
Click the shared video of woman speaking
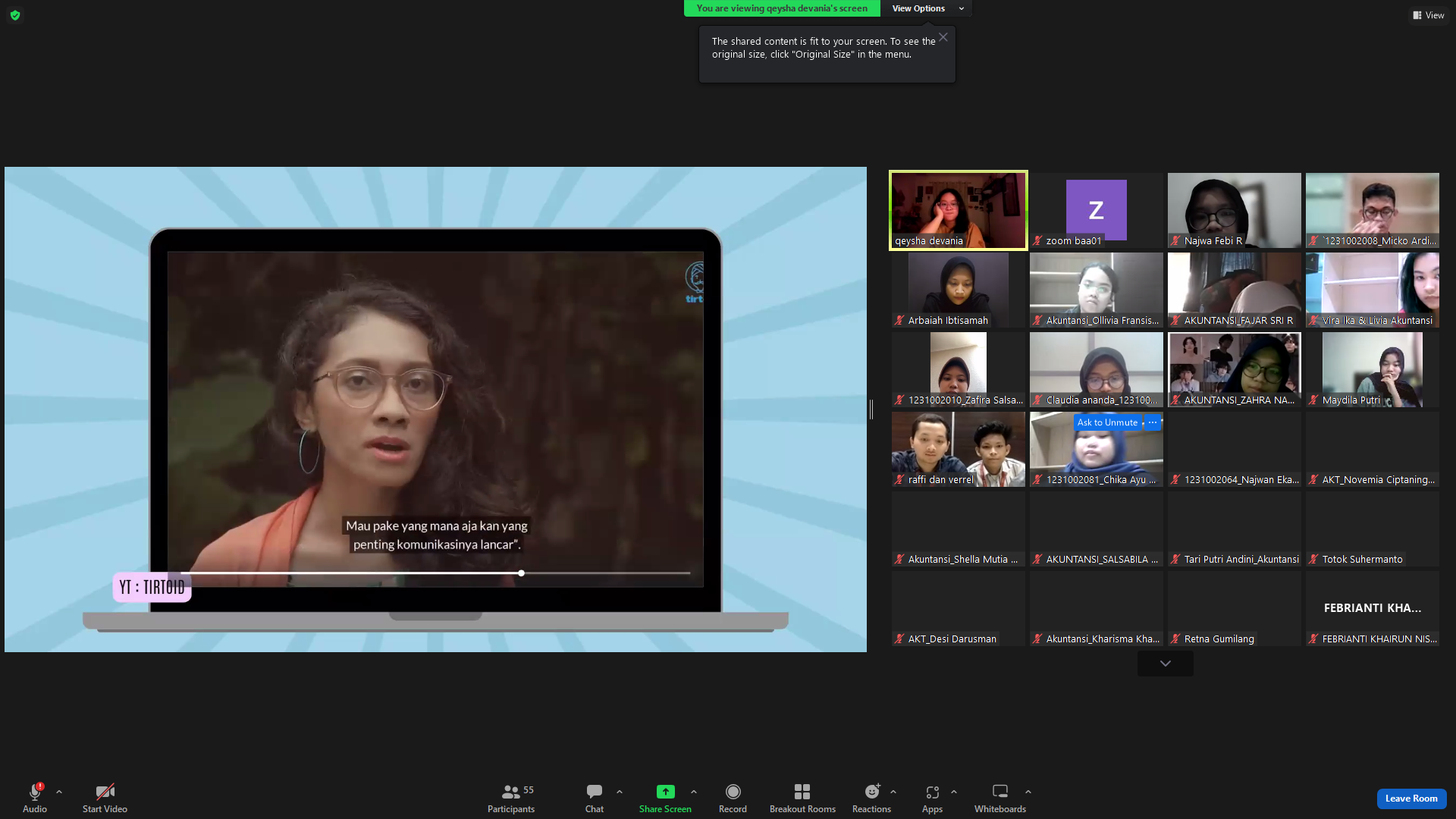435,419
